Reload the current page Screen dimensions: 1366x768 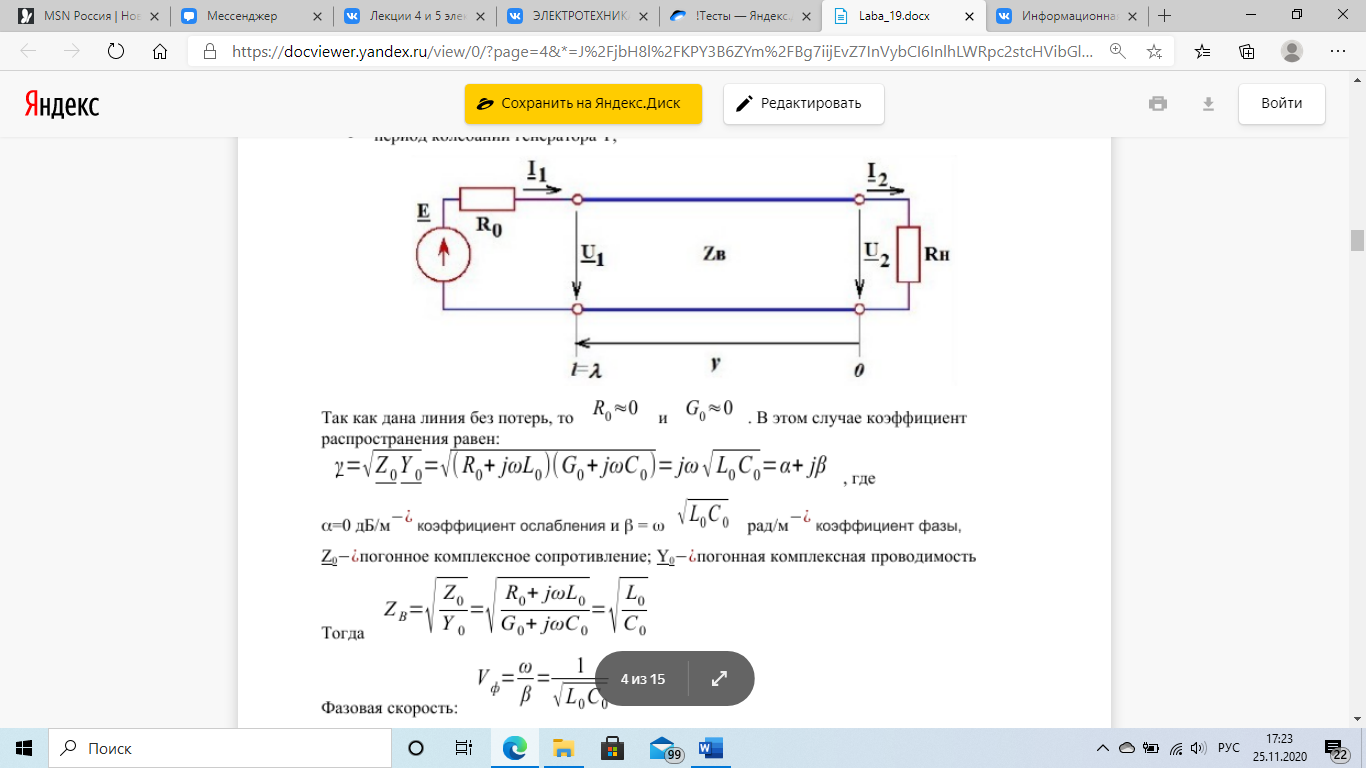pyautogui.click(x=115, y=52)
